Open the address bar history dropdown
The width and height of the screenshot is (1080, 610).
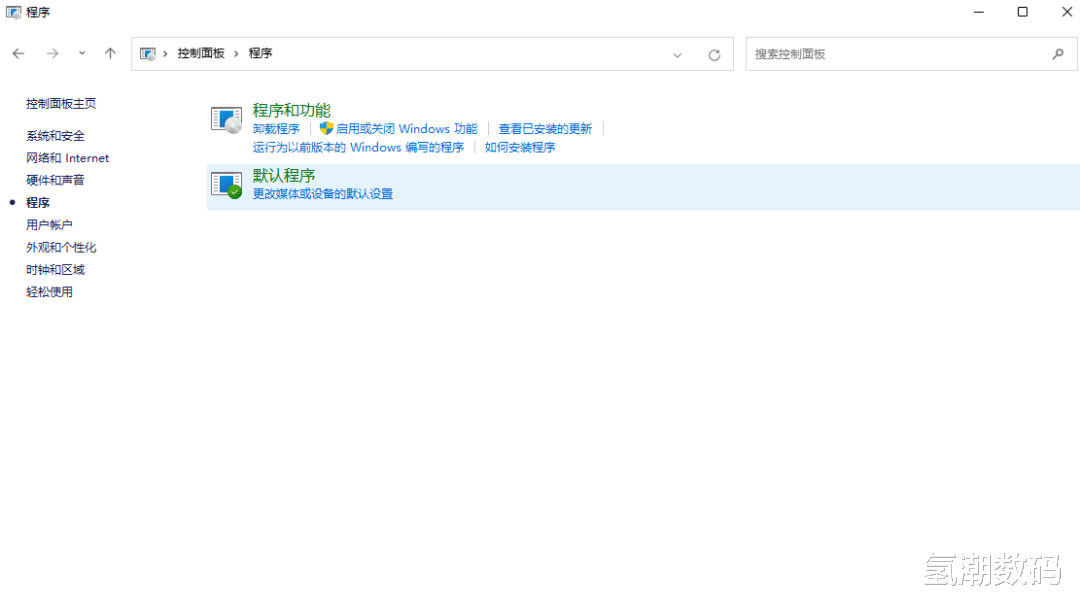pyautogui.click(x=677, y=54)
